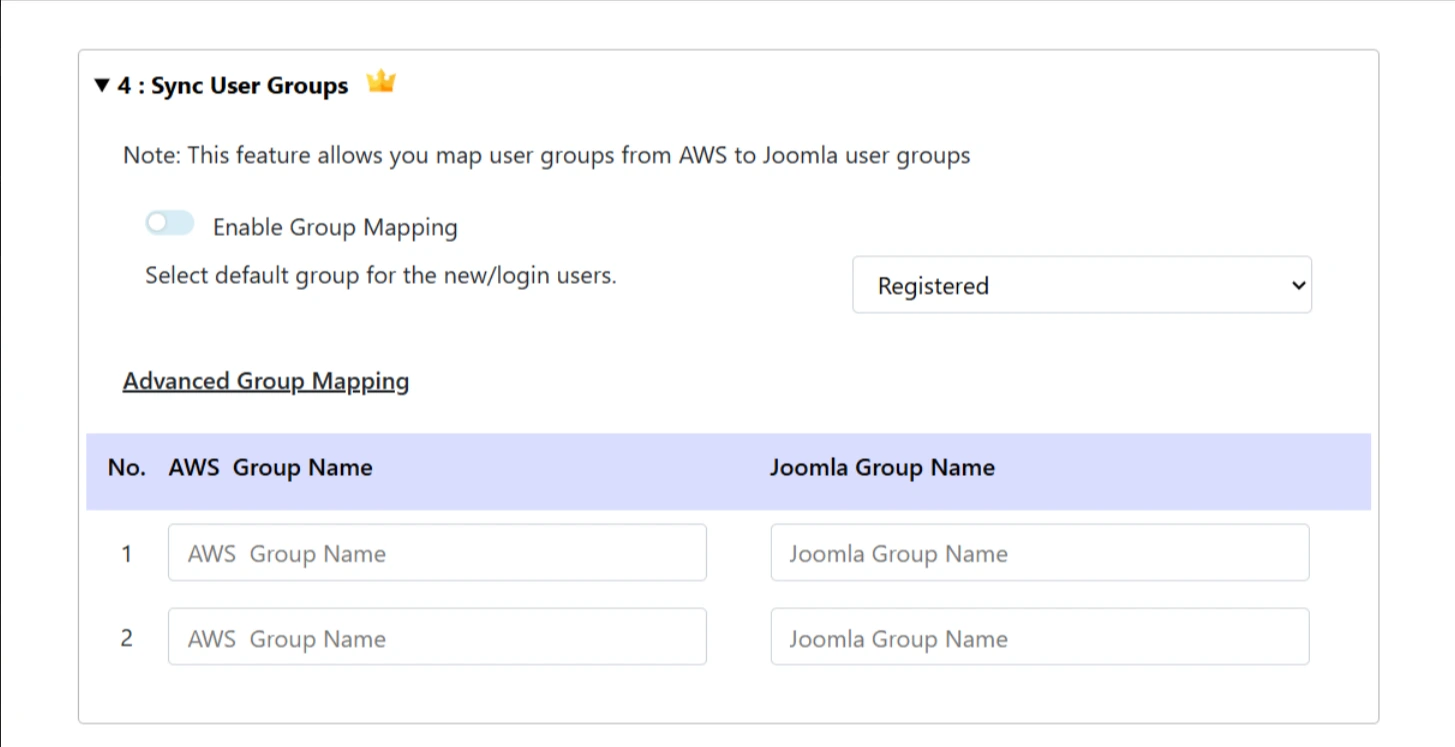Viewport: 1455px width, 747px height.
Task: Click the "4 : Sync User Groups" heading
Action: tap(233, 86)
